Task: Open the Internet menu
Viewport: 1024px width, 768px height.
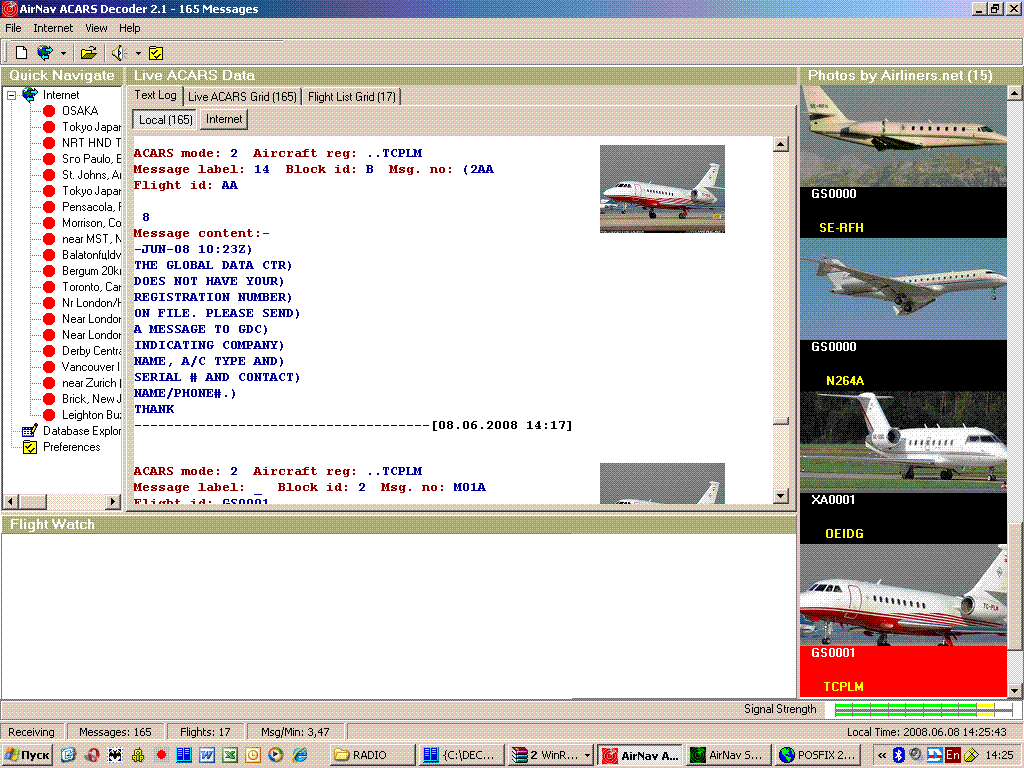Action: click(x=53, y=28)
